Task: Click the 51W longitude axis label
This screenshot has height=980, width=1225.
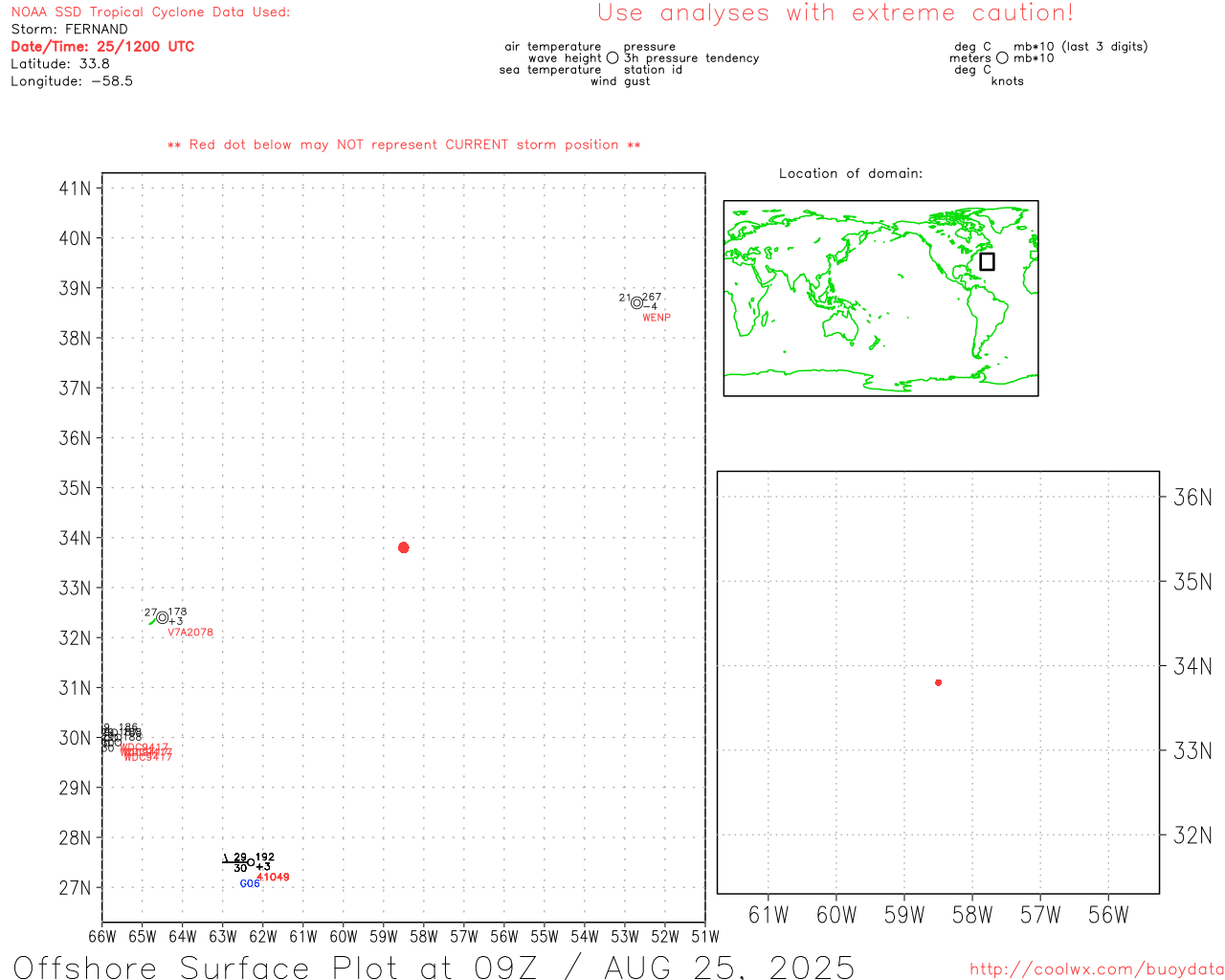Action: click(x=704, y=936)
